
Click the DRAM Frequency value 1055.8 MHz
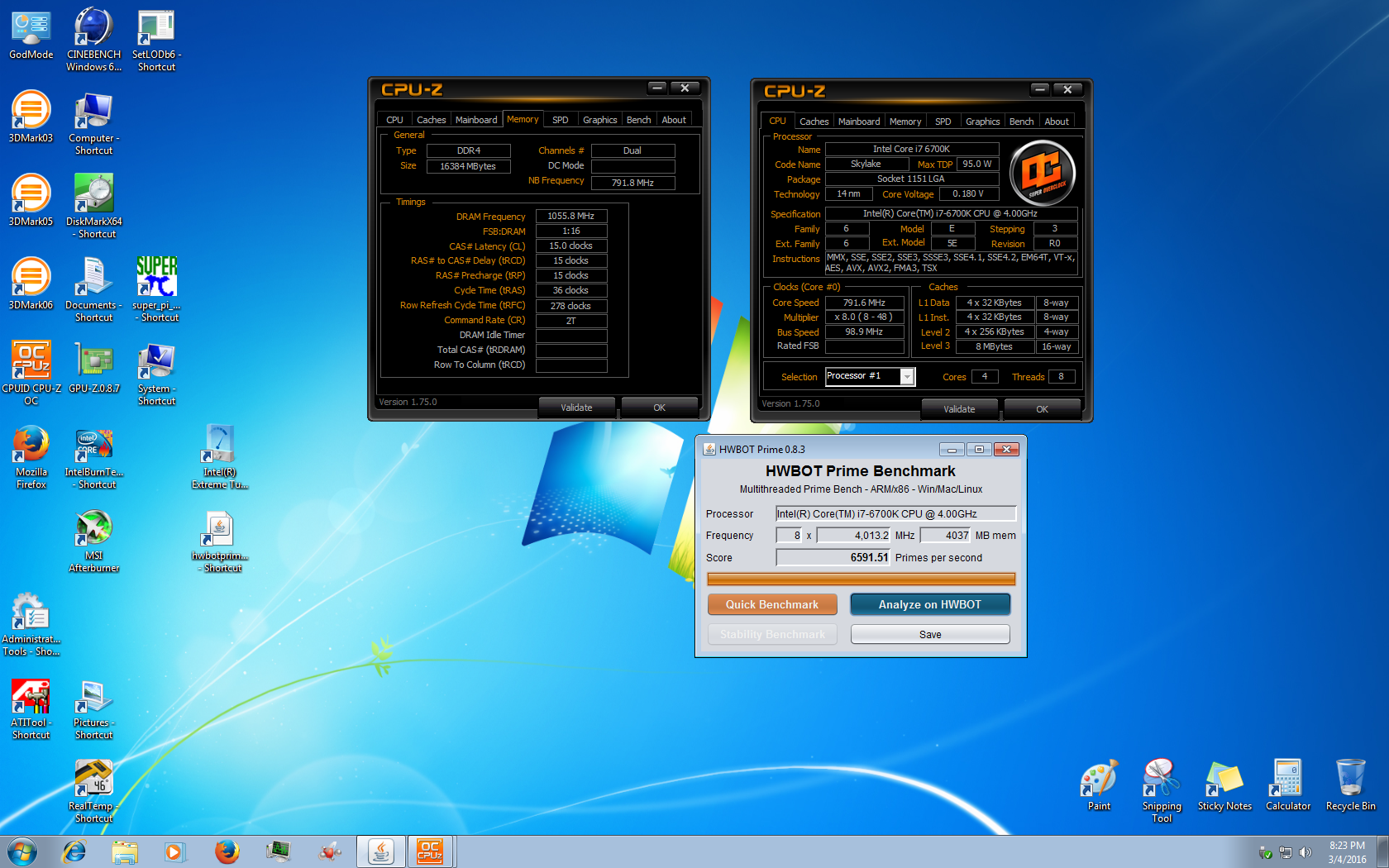click(x=571, y=217)
